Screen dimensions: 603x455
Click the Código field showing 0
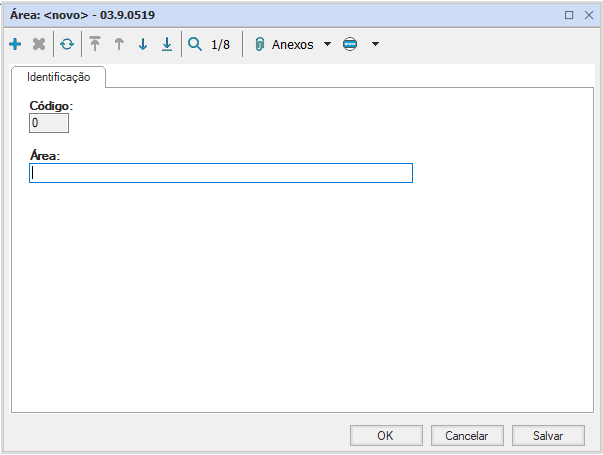pyautogui.click(x=49, y=123)
